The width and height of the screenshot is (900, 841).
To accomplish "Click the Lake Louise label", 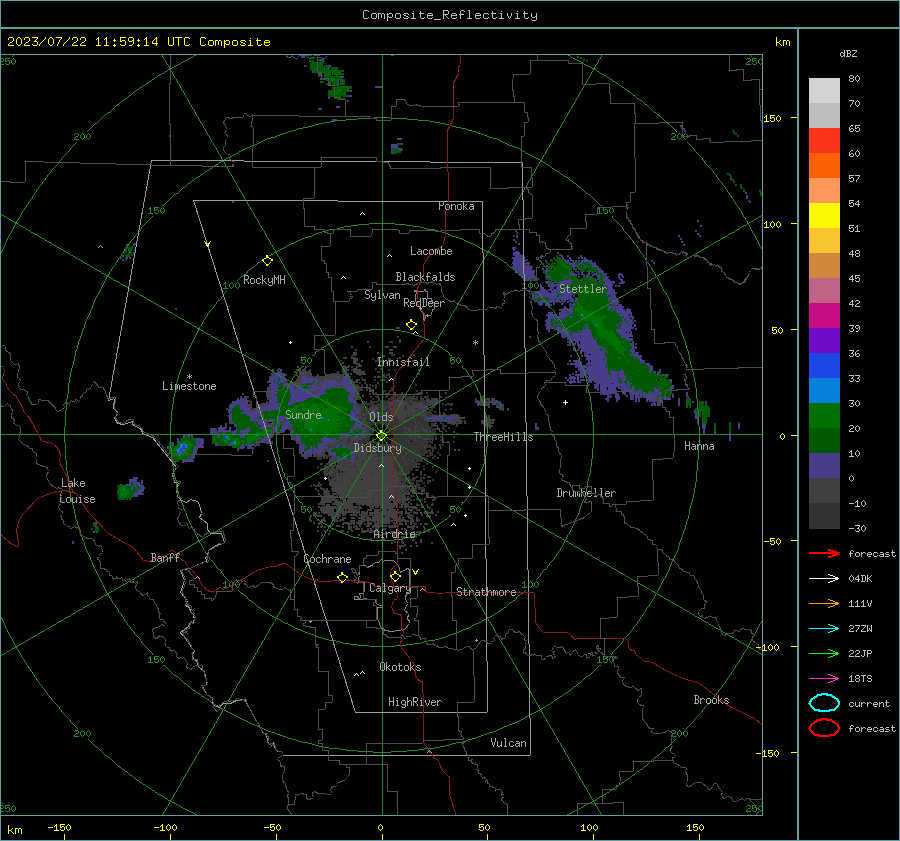I will (78, 491).
